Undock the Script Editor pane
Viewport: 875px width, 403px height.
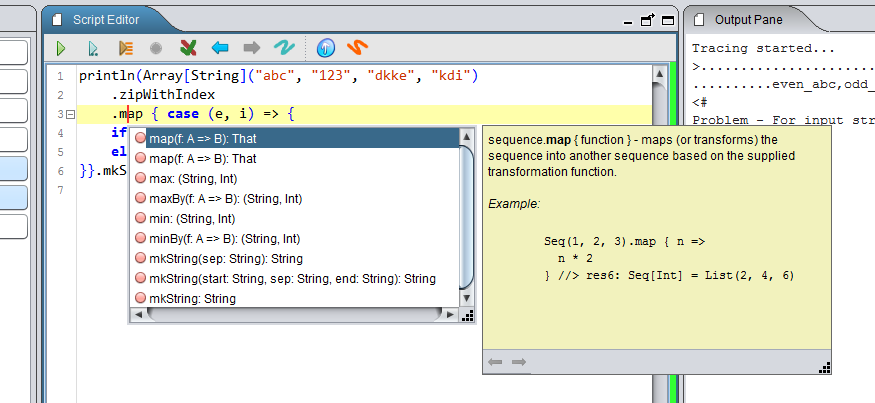pos(647,21)
